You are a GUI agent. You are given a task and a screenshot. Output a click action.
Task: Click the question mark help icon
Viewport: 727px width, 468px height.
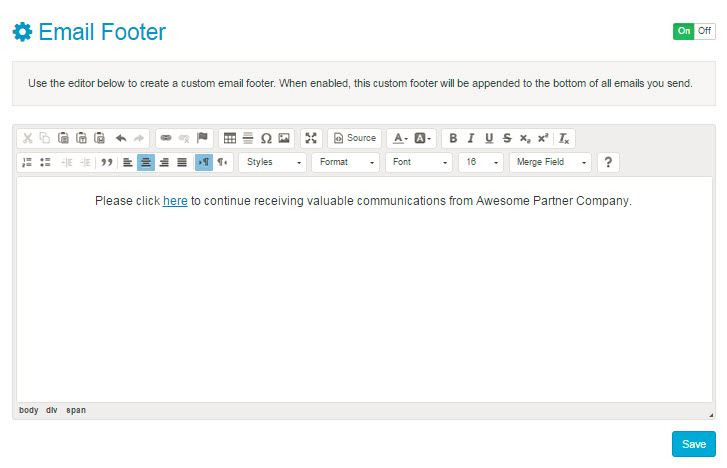point(607,162)
